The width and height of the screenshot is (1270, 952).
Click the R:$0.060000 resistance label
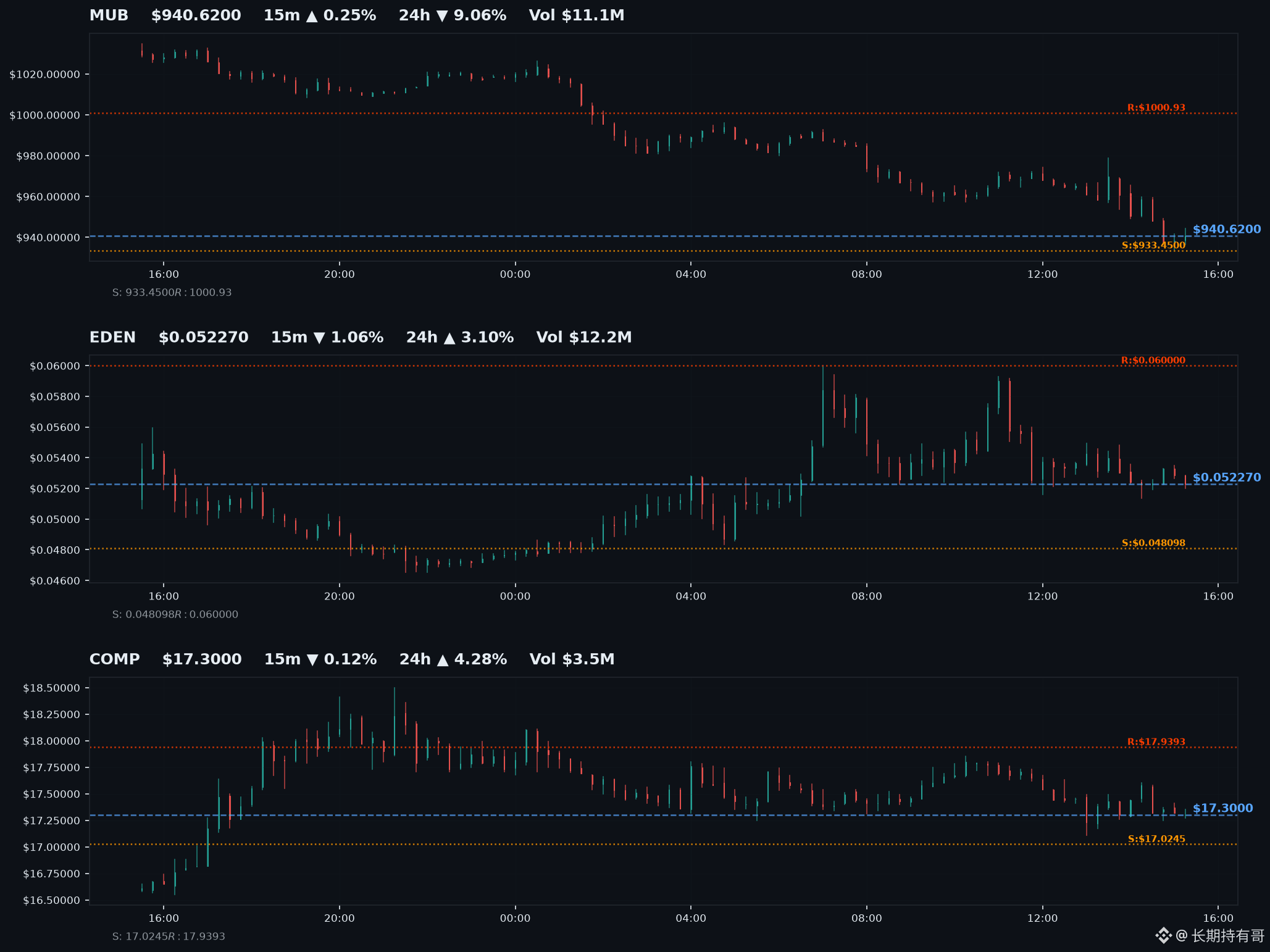(1153, 360)
